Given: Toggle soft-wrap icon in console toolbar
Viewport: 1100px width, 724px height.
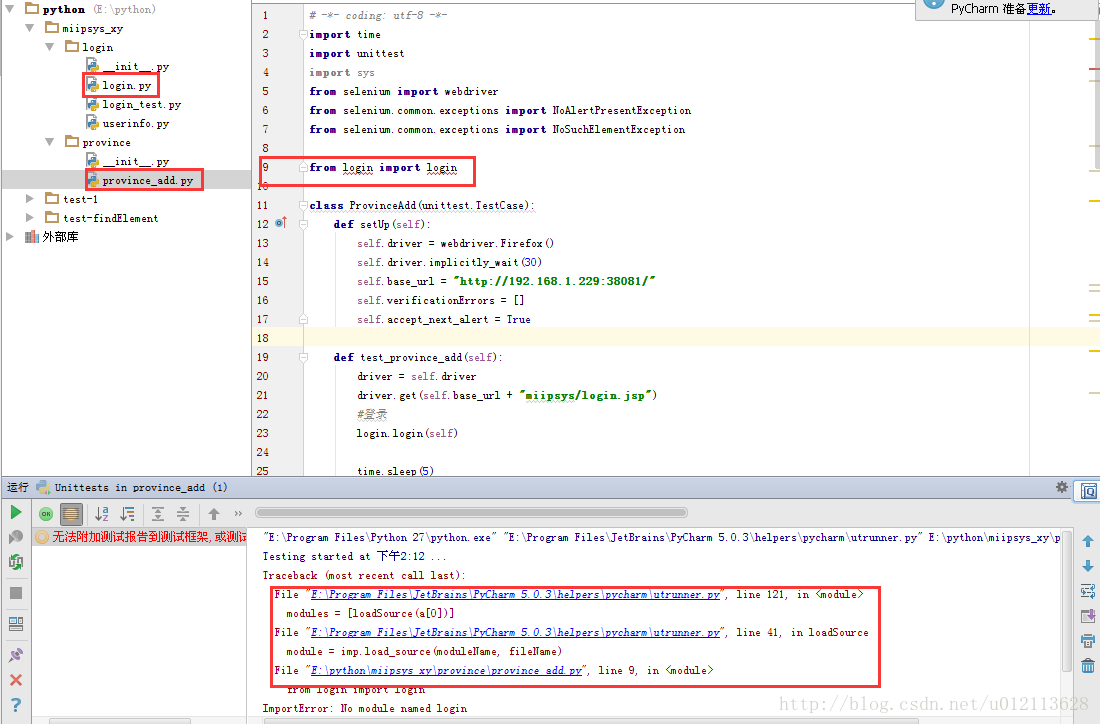Looking at the screenshot, I should point(1087,591).
